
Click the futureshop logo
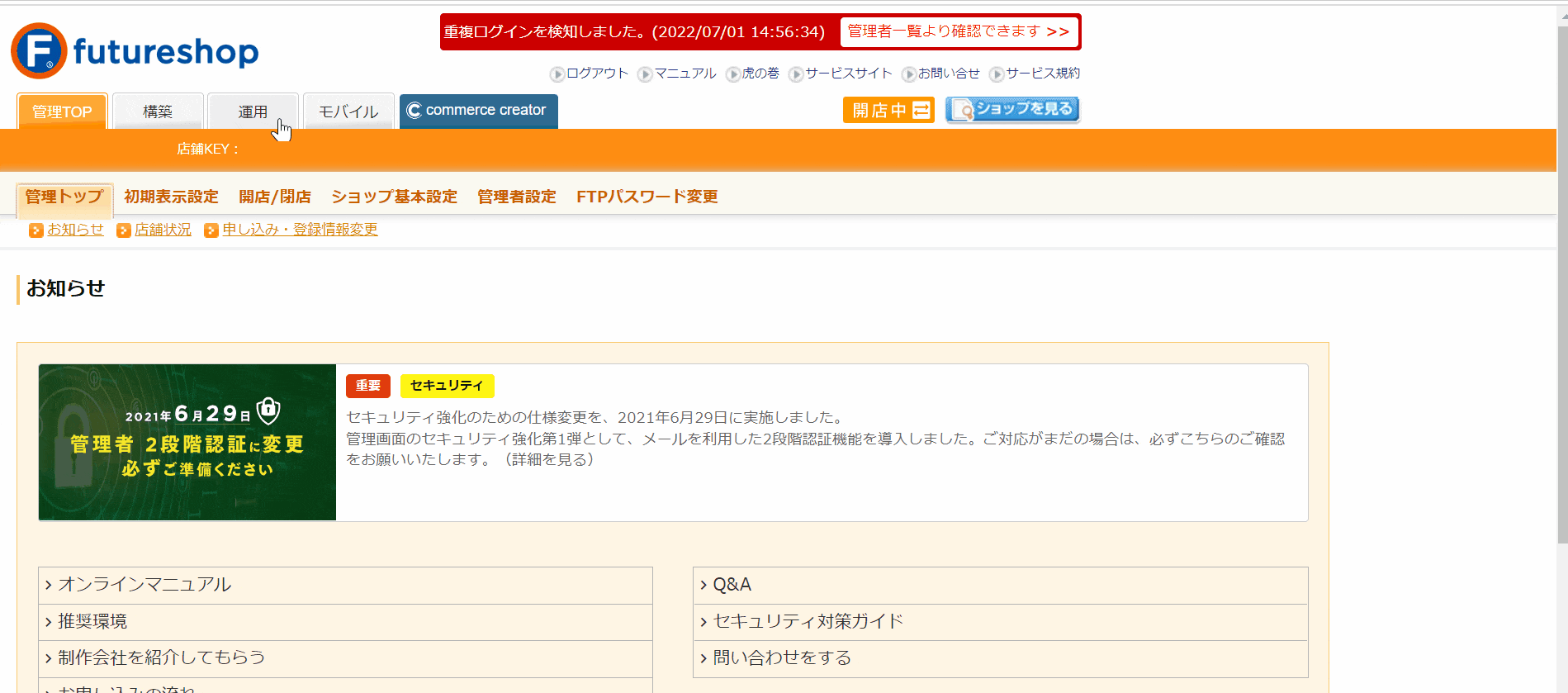tap(135, 50)
